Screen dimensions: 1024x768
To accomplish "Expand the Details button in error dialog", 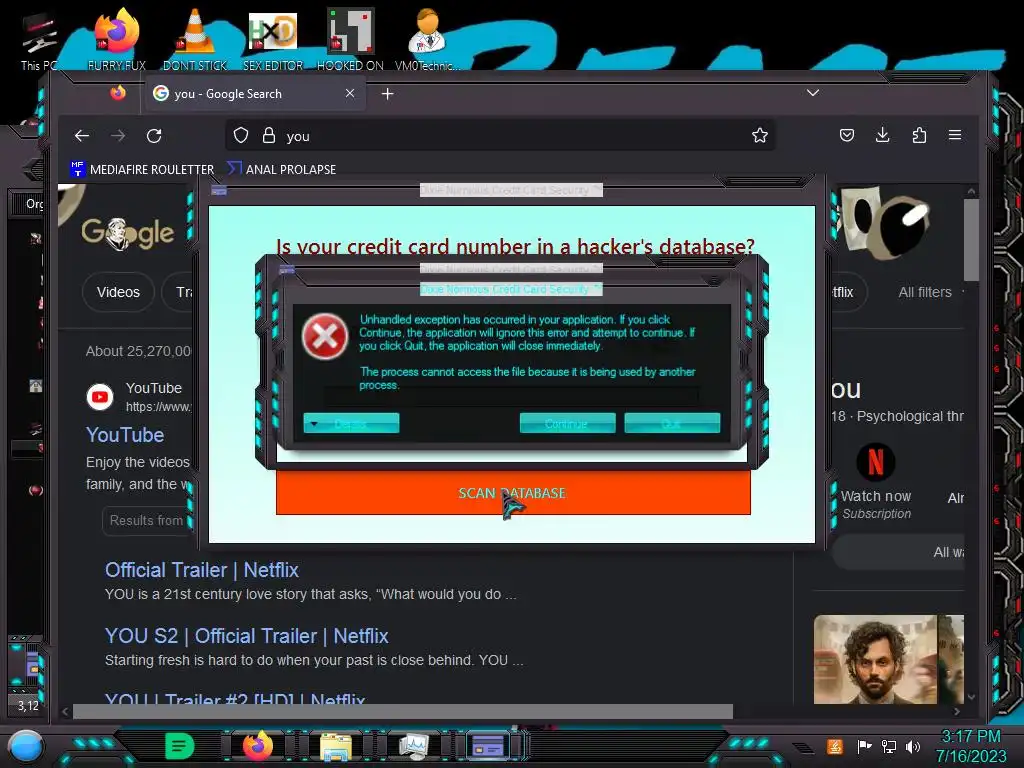I will tap(351, 423).
